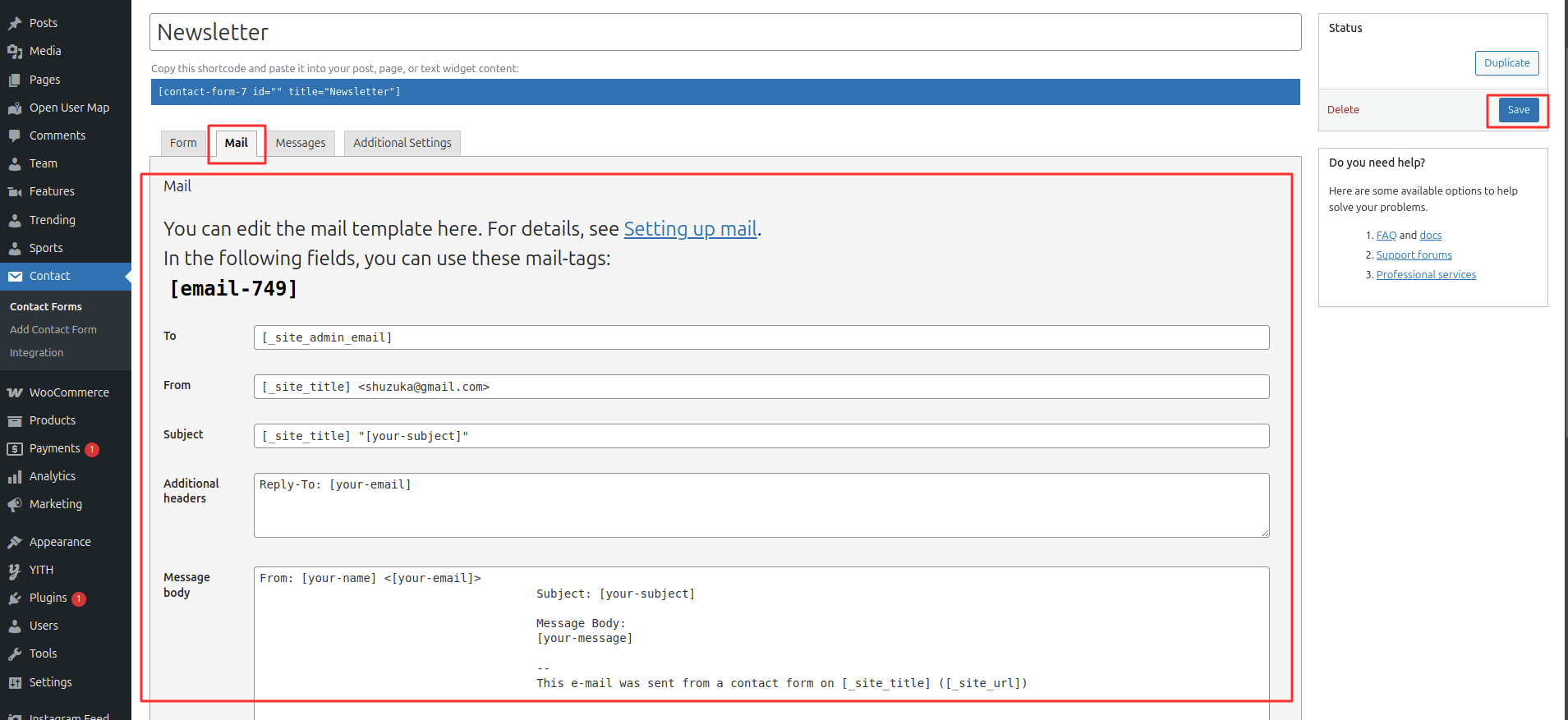Click the Newsletter title field
Screen dimensions: 1568x720
(x=725, y=32)
